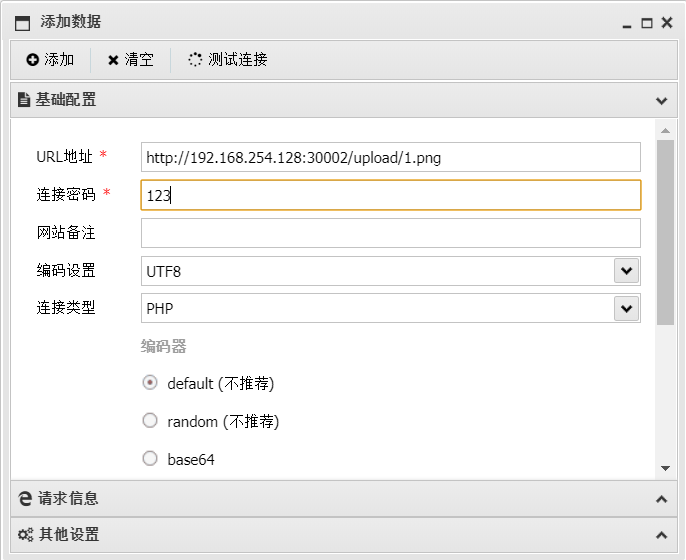Select the random (不推荐) encoder radio

click(x=150, y=420)
